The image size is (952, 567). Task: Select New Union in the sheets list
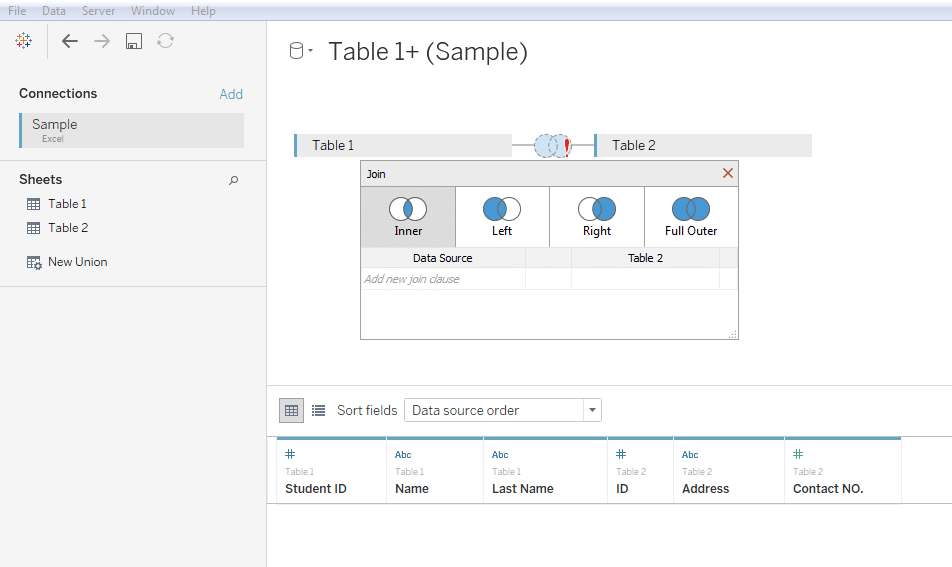(77, 262)
